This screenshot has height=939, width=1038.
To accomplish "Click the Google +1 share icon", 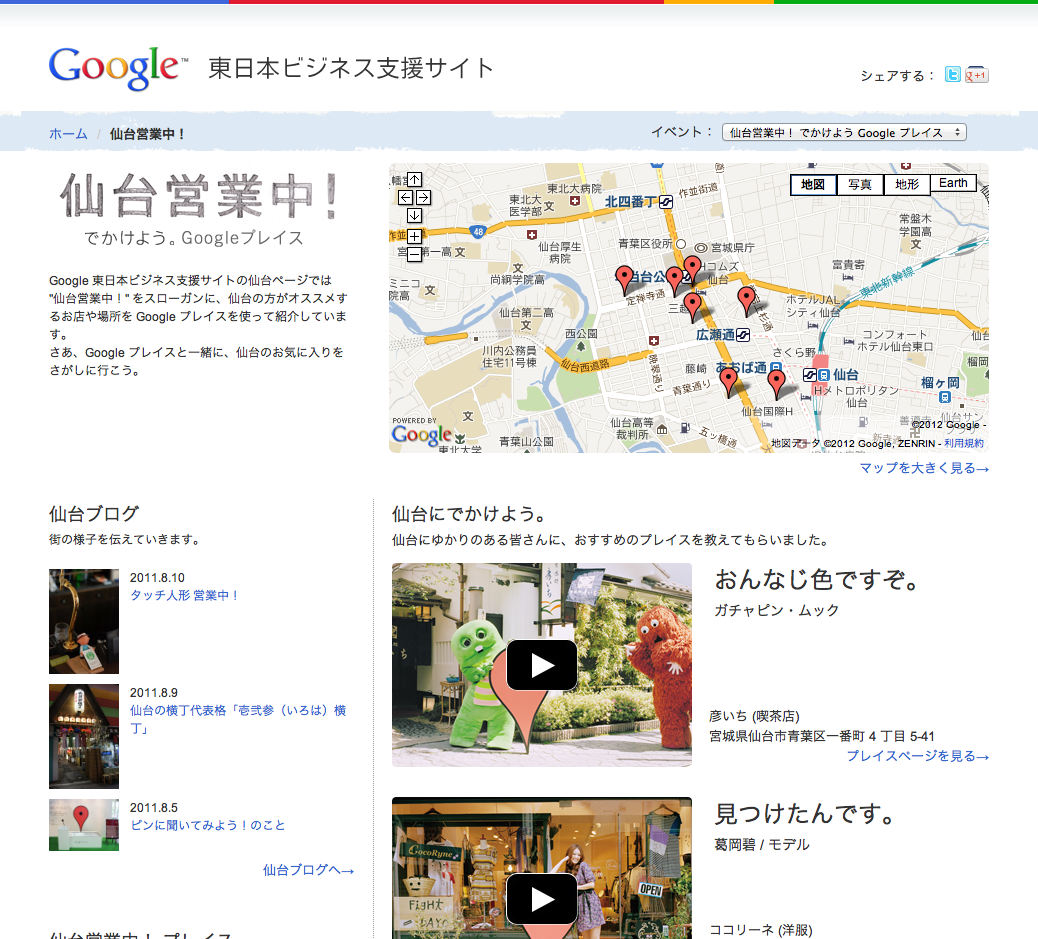I will [976, 75].
